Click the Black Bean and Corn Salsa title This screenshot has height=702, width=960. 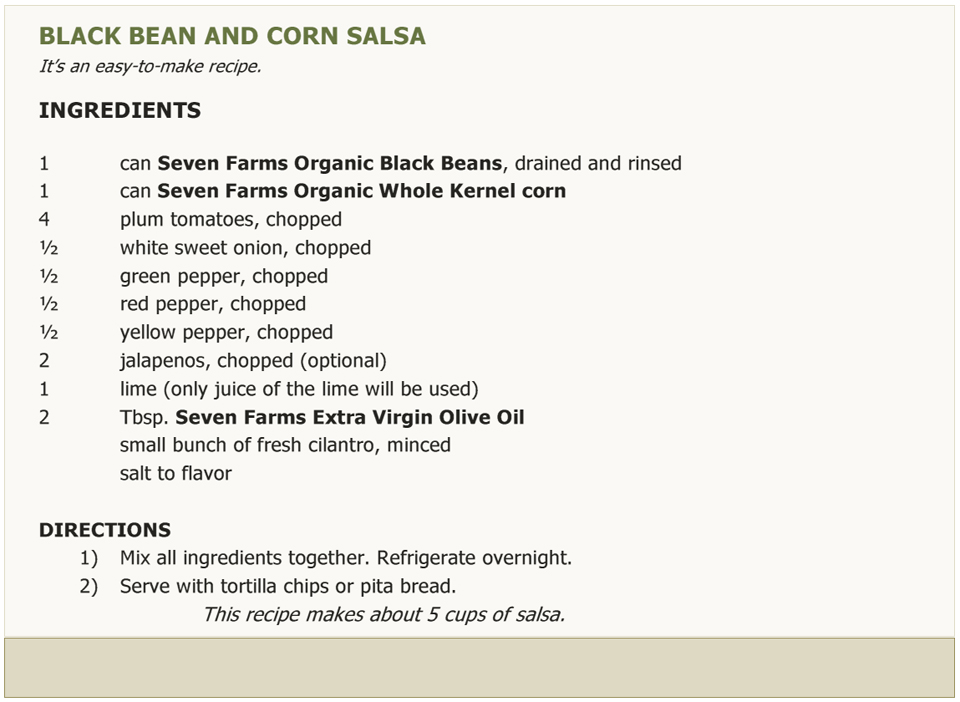click(x=232, y=36)
